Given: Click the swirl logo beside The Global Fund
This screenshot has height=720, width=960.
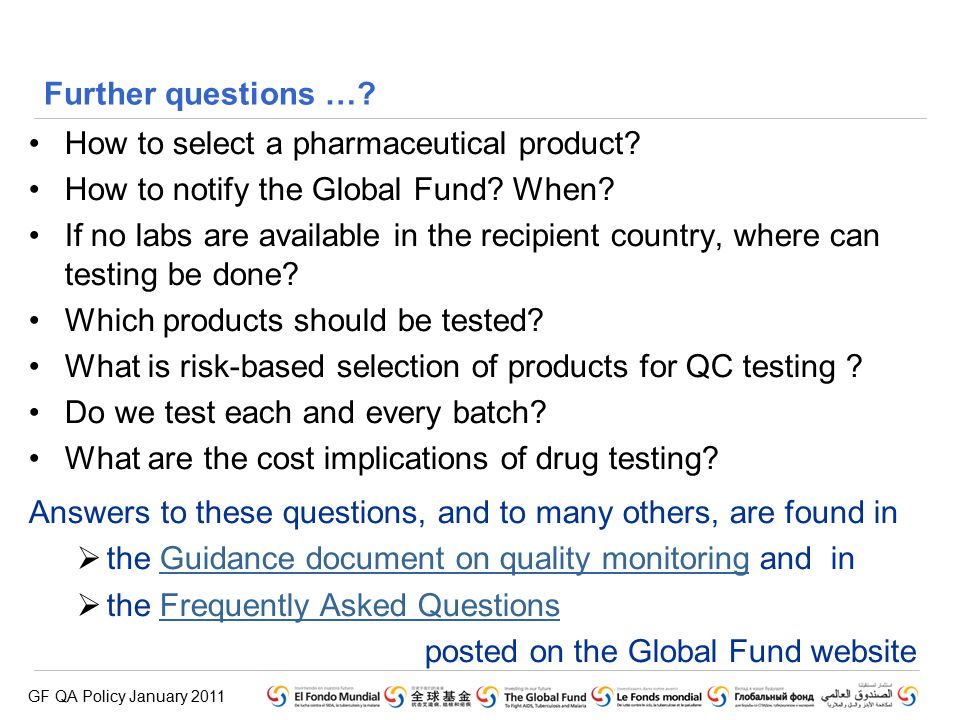Looking at the screenshot, I should click(x=487, y=696).
